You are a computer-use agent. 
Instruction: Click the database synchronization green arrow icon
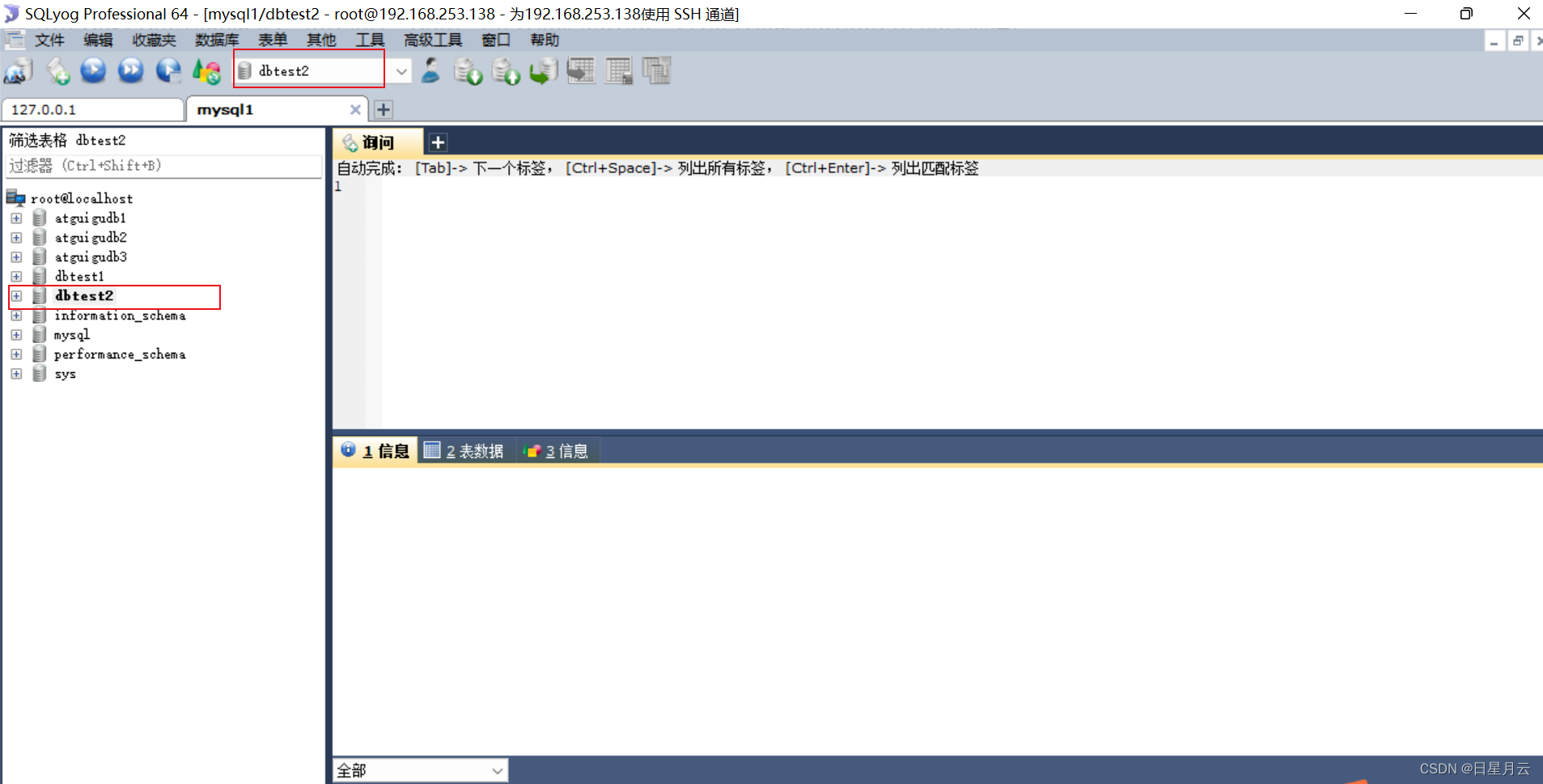(544, 71)
